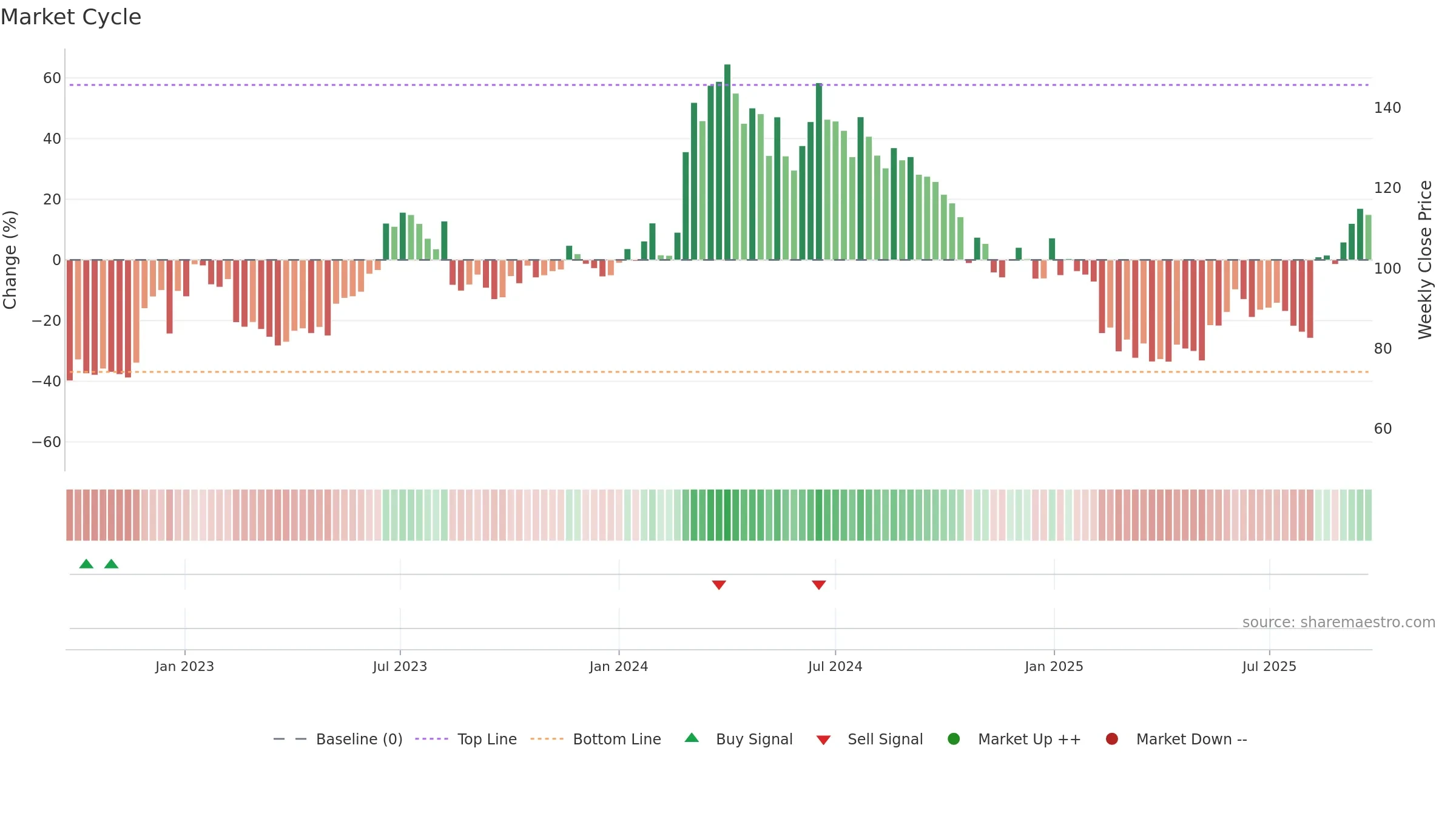Click the Market Up ++ legend label
Image resolution: width=1456 pixels, height=819 pixels.
1030,739
